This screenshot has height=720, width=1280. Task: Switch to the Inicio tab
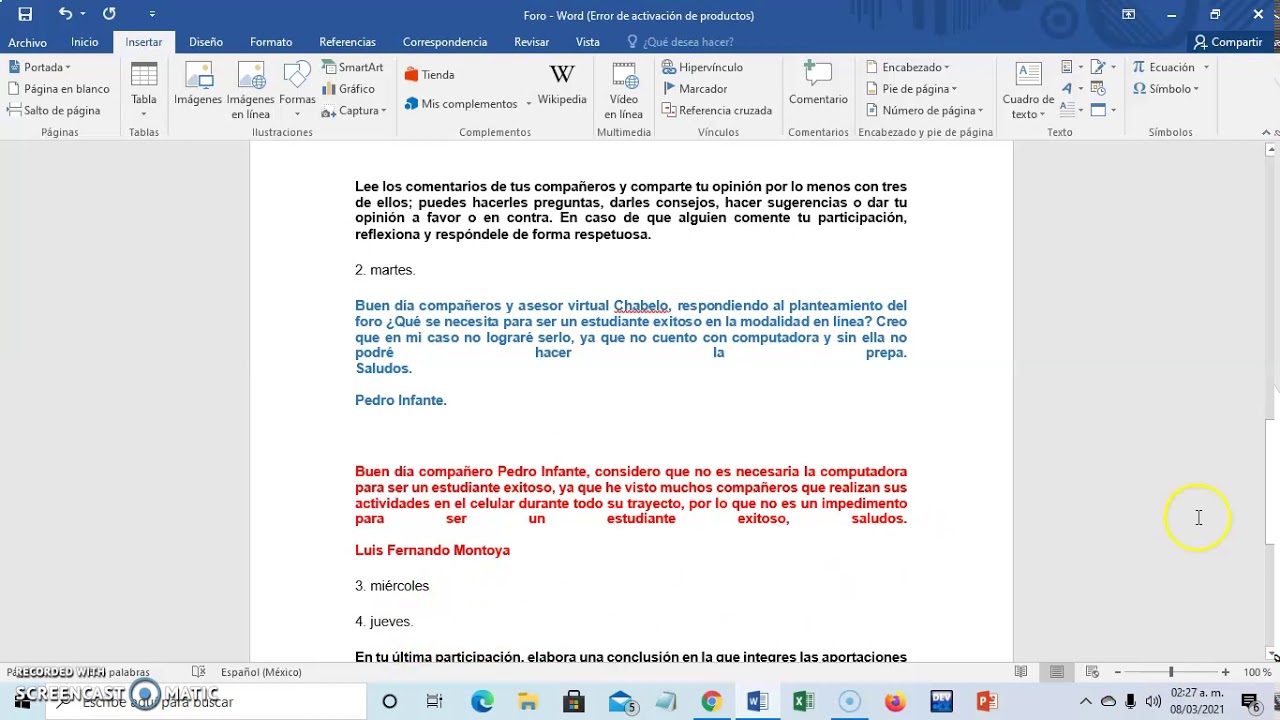pyautogui.click(x=85, y=42)
